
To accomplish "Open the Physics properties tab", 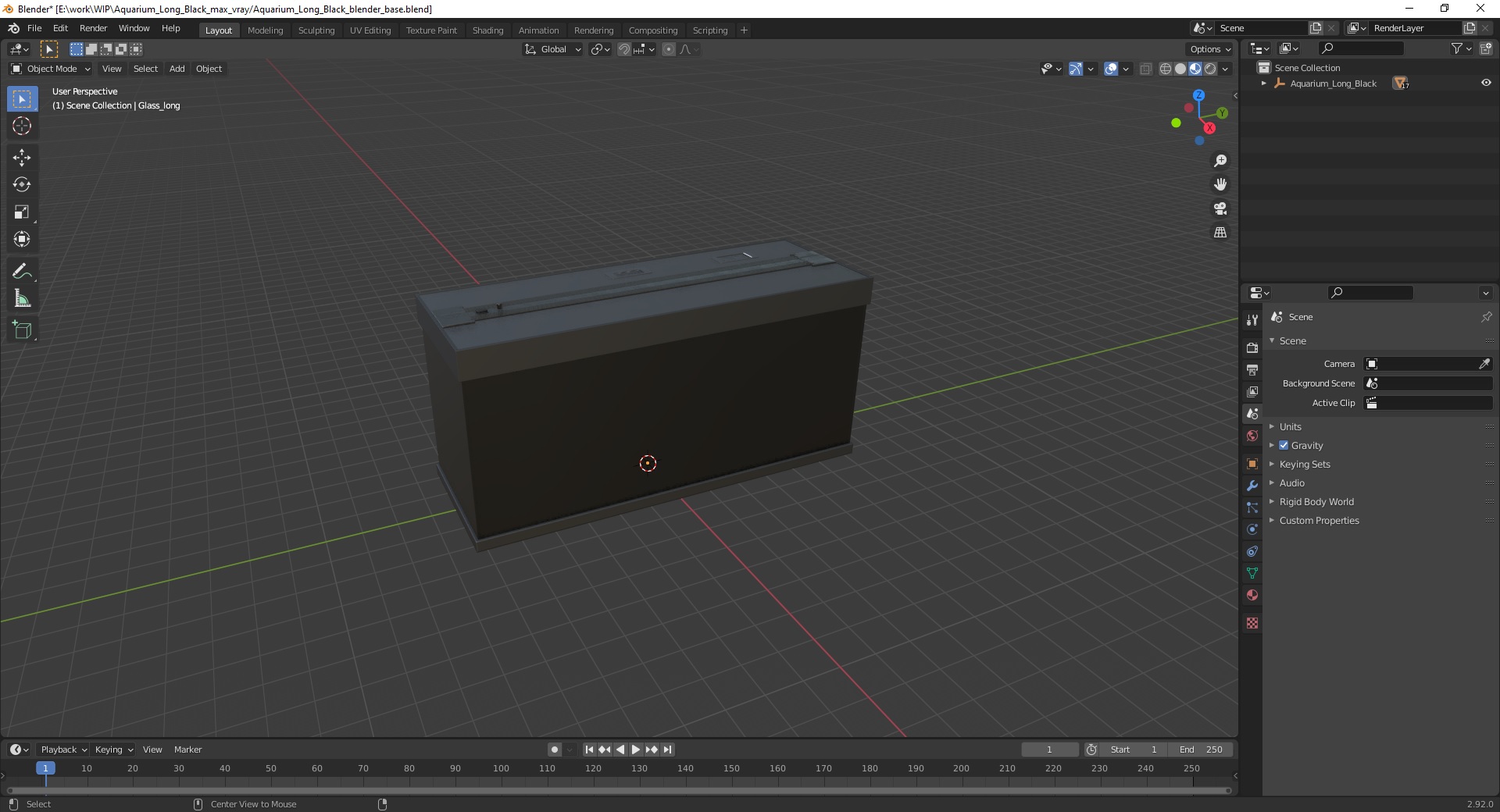I will pyautogui.click(x=1252, y=529).
